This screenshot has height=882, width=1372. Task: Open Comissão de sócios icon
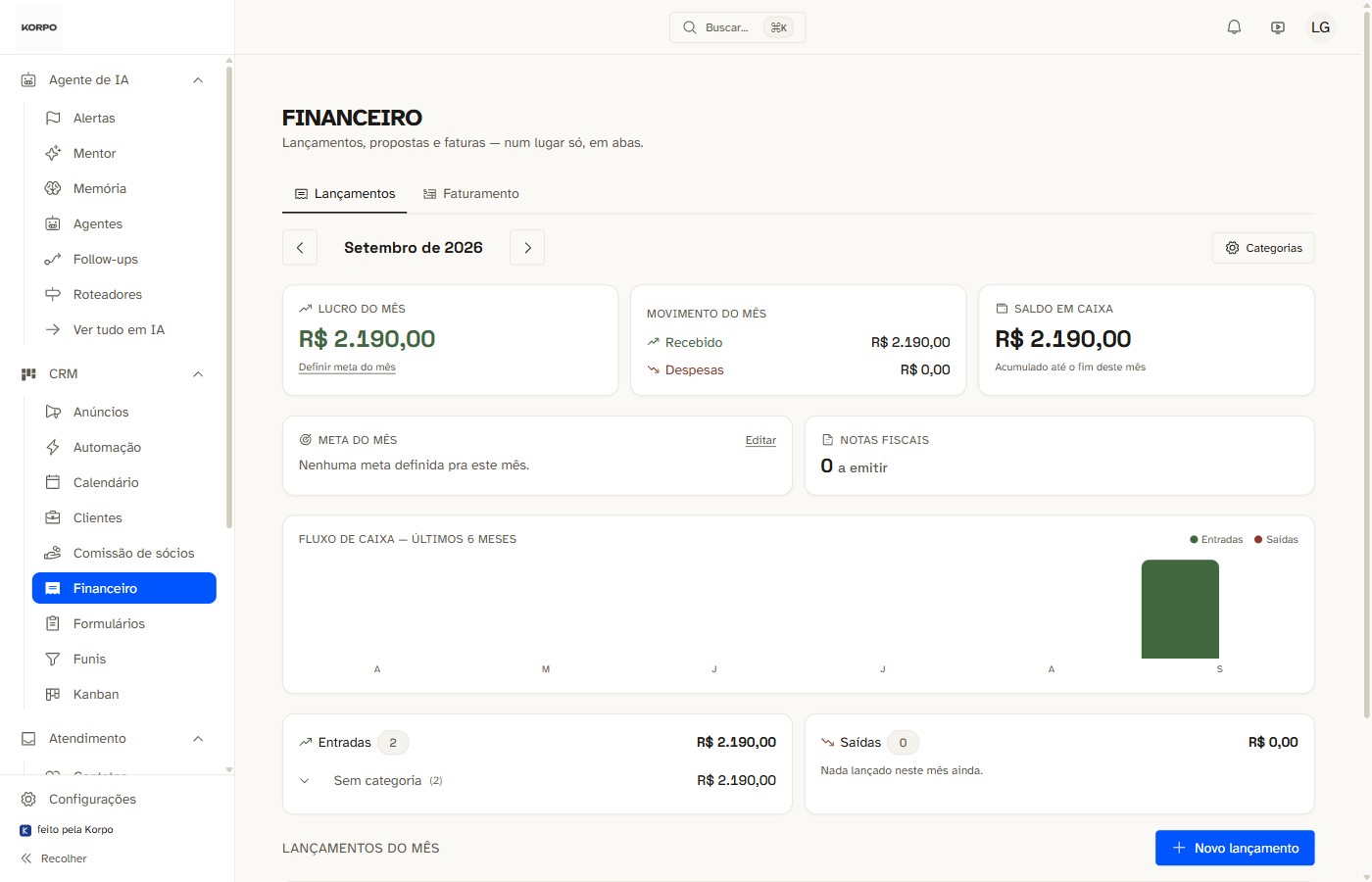[x=53, y=553]
